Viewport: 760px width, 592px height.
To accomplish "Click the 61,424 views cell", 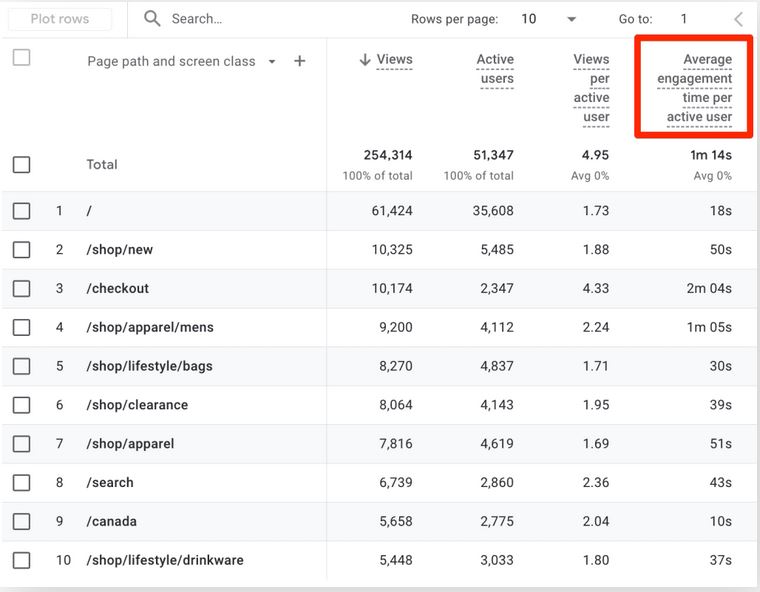I will pos(392,211).
